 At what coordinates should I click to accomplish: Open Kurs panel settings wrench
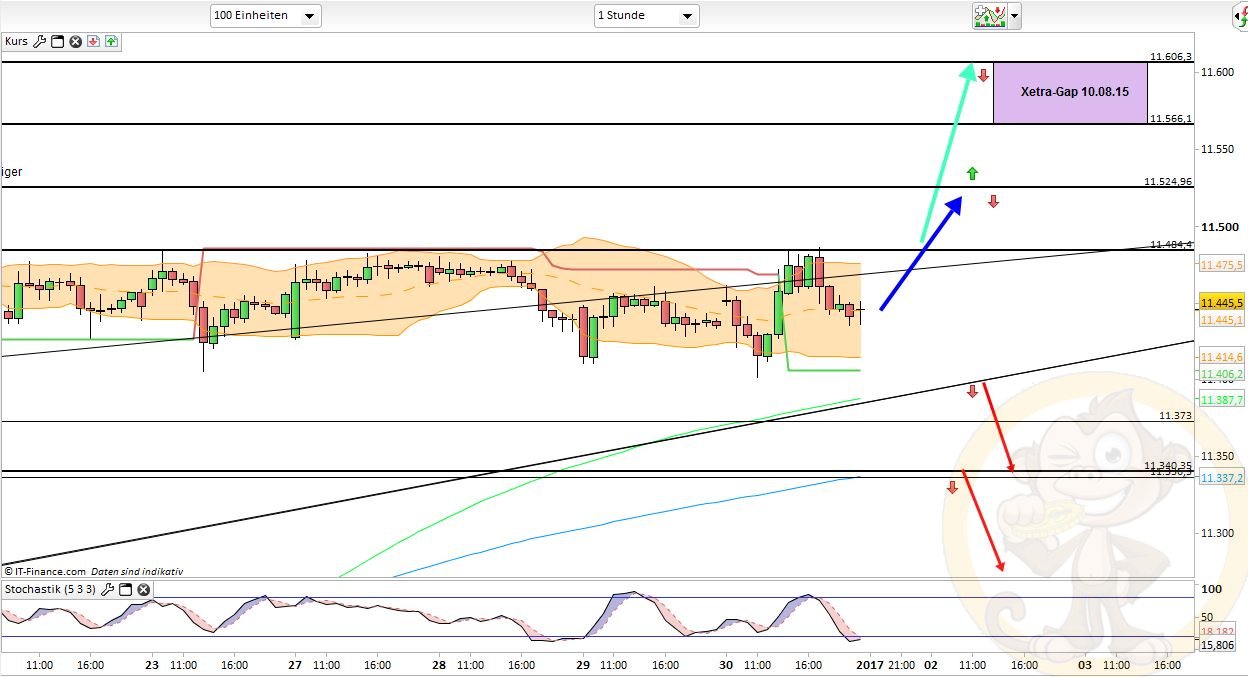click(40, 42)
